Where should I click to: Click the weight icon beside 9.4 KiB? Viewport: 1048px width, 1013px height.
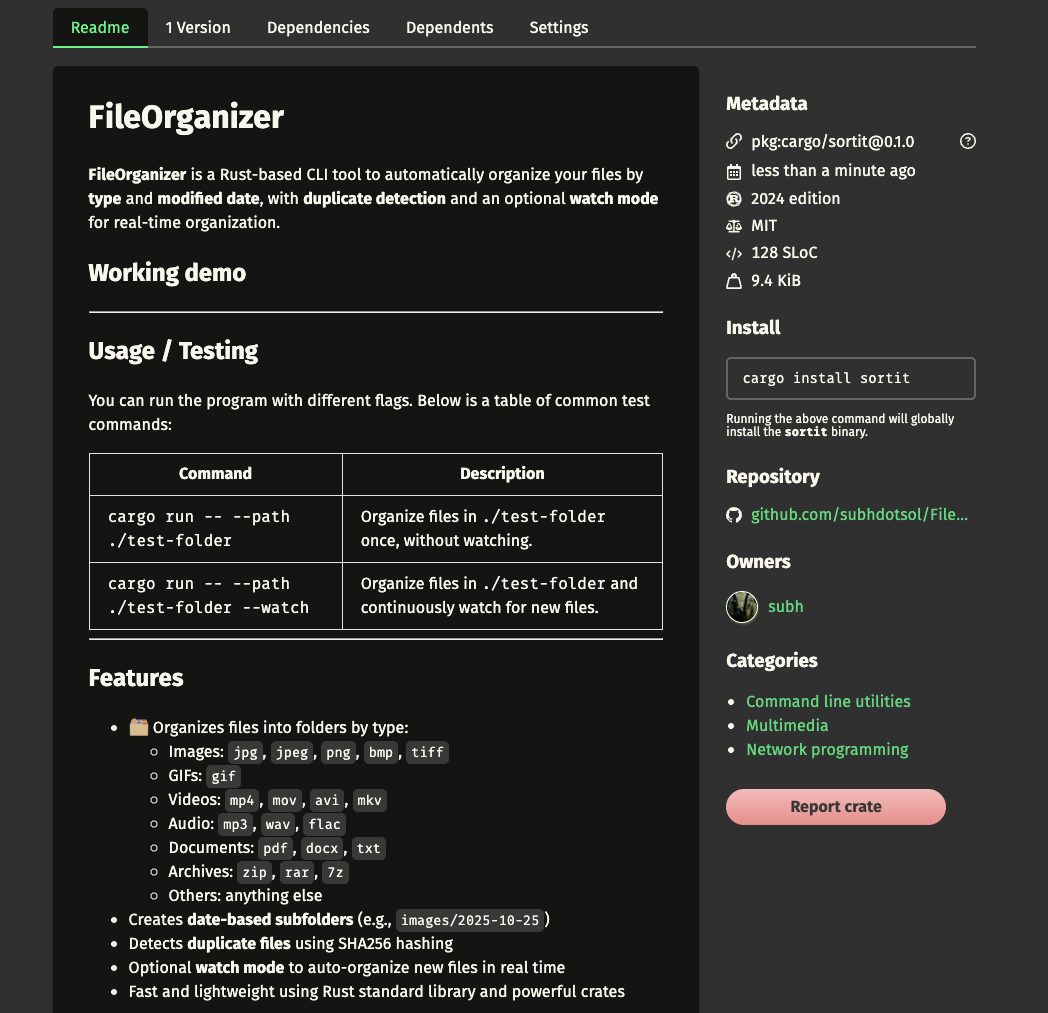click(734, 281)
